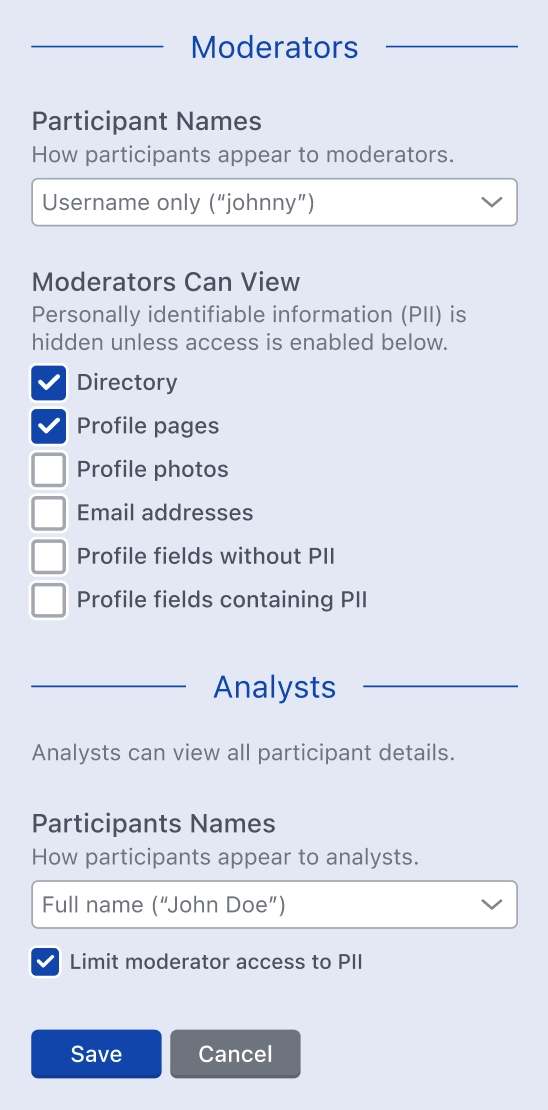Tick the Email addresses checkbox
Viewport: 548px width, 1110px height.
[49, 513]
